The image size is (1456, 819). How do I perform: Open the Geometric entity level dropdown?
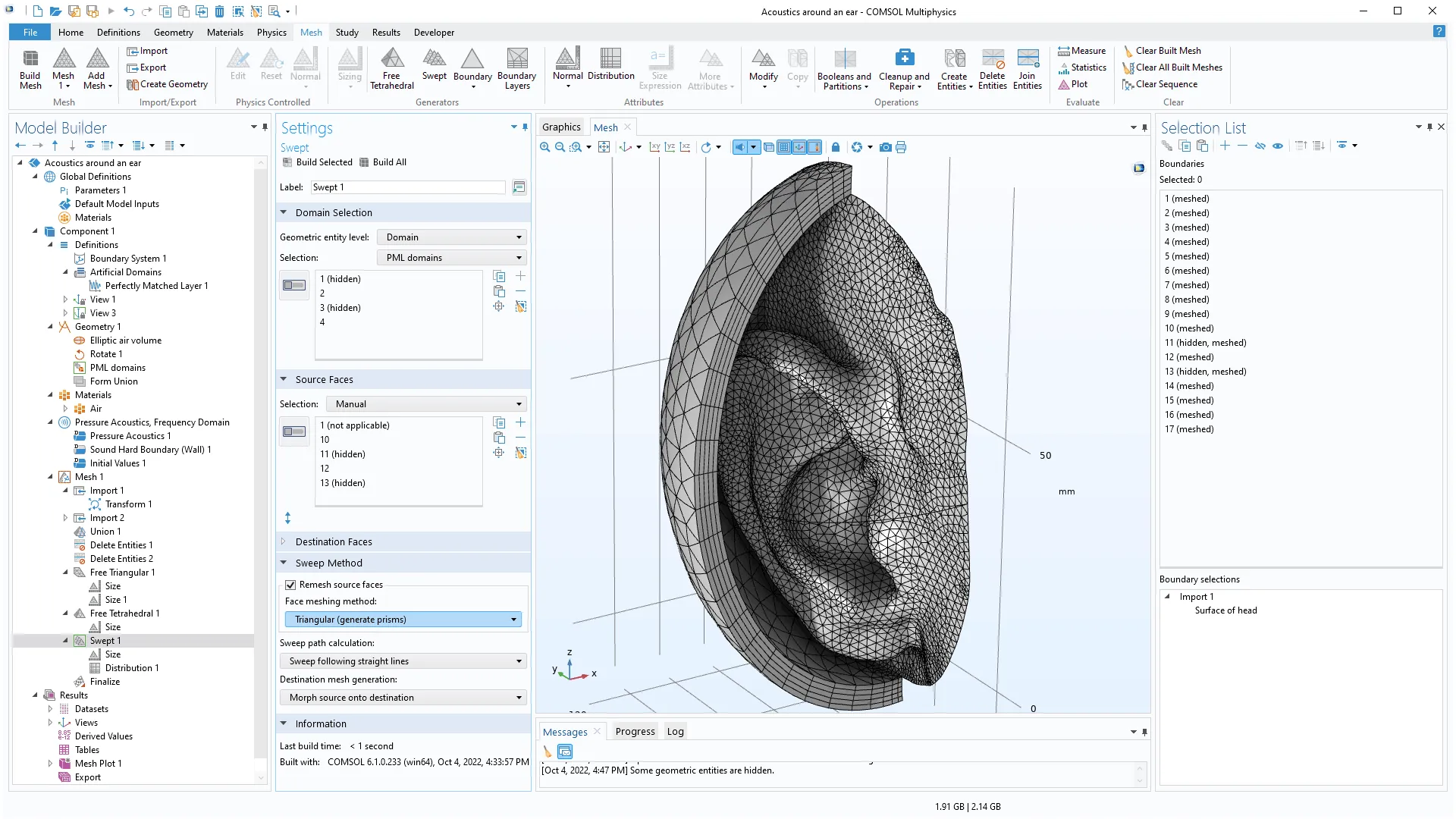[x=452, y=237]
